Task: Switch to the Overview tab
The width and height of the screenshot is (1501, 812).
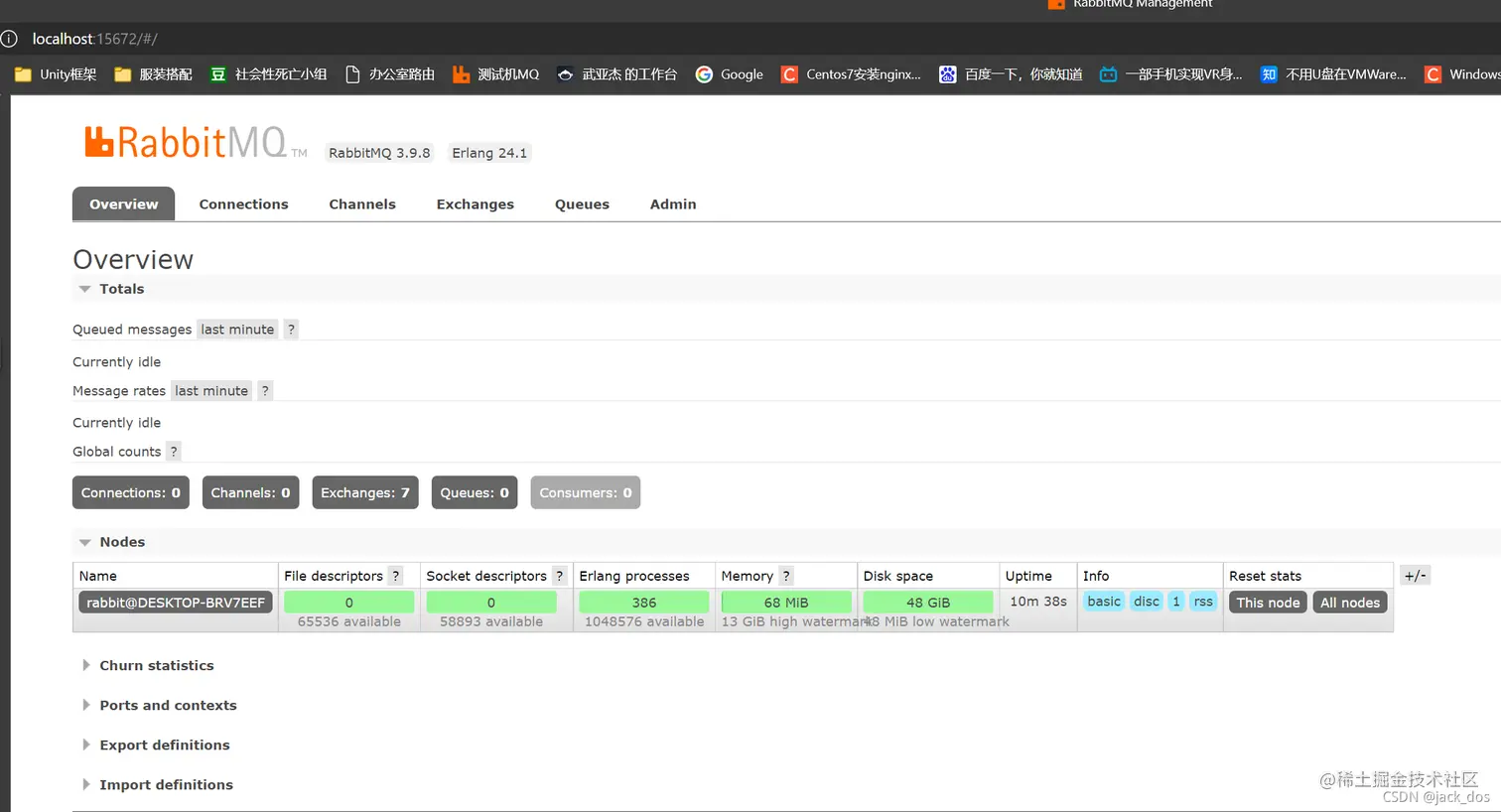Action: point(123,203)
